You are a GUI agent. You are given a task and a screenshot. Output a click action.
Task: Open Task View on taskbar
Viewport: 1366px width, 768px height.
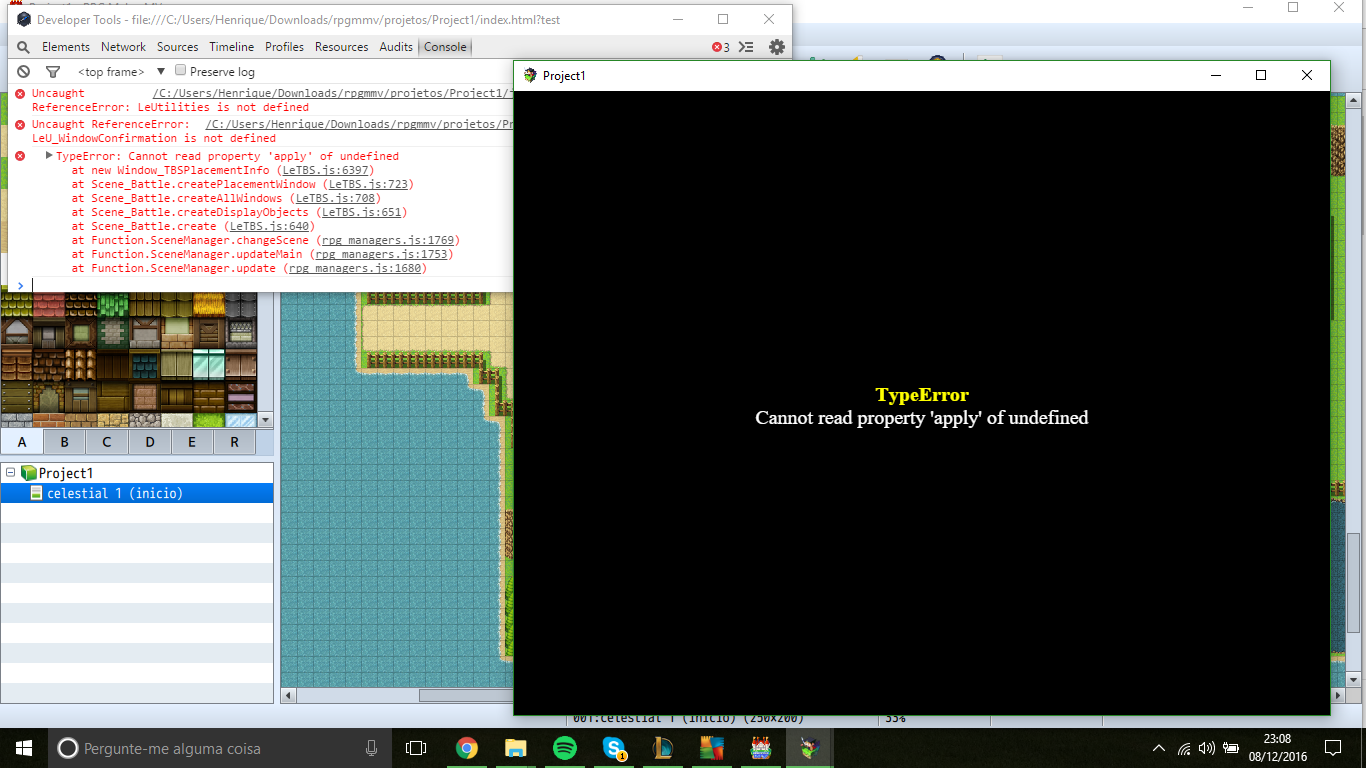[x=416, y=748]
